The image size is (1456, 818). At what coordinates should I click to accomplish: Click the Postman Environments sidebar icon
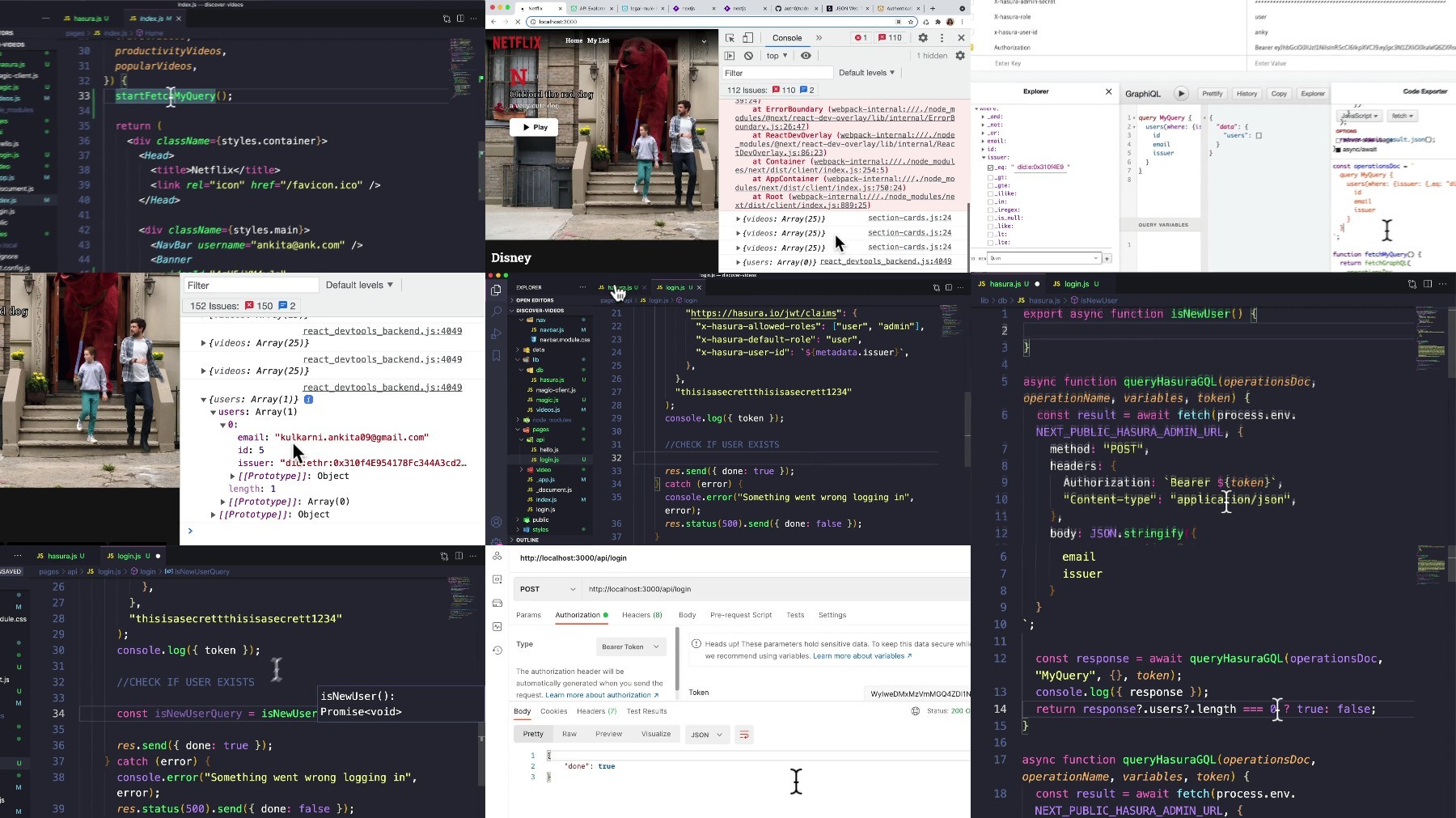point(497,579)
